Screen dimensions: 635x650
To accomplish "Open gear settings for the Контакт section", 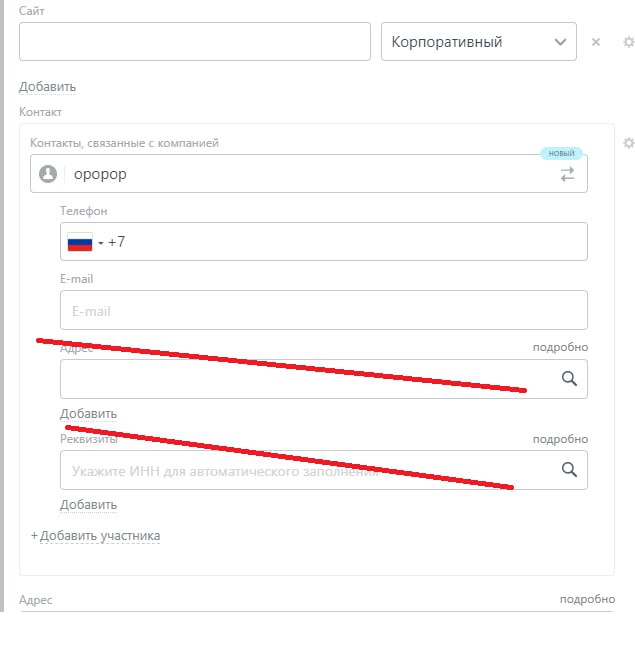I will coord(628,143).
